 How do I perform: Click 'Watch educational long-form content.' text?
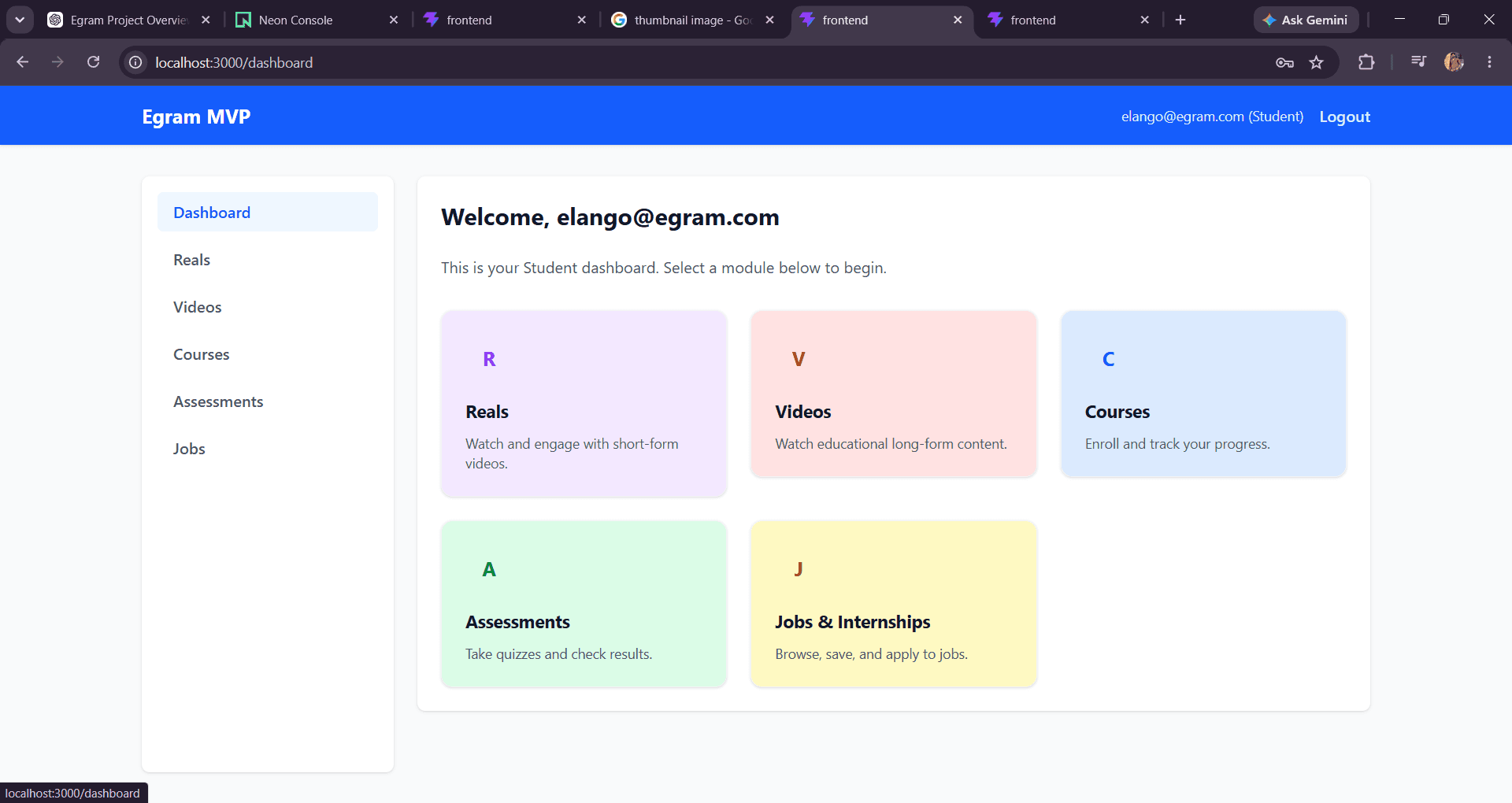891,444
